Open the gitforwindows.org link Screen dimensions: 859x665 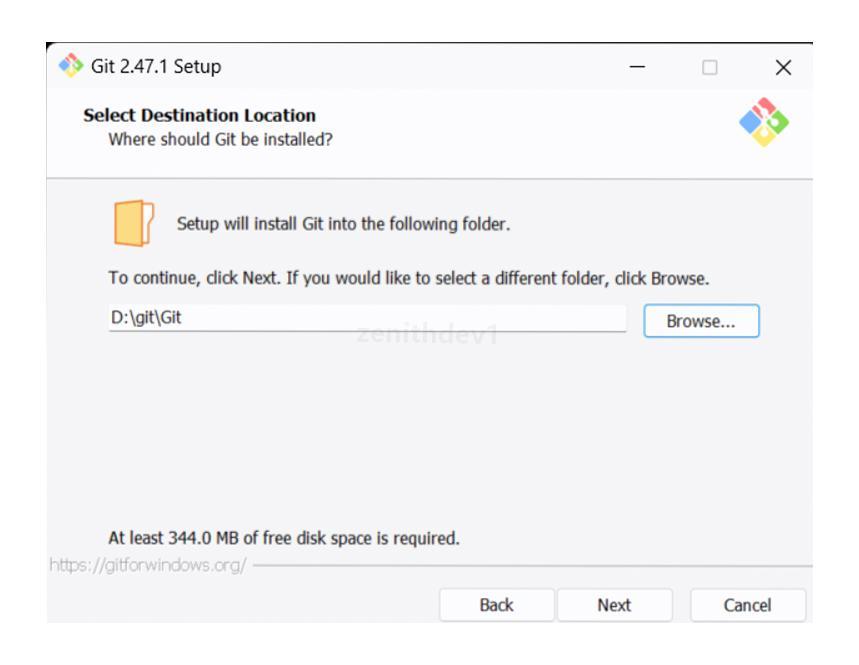coord(148,565)
